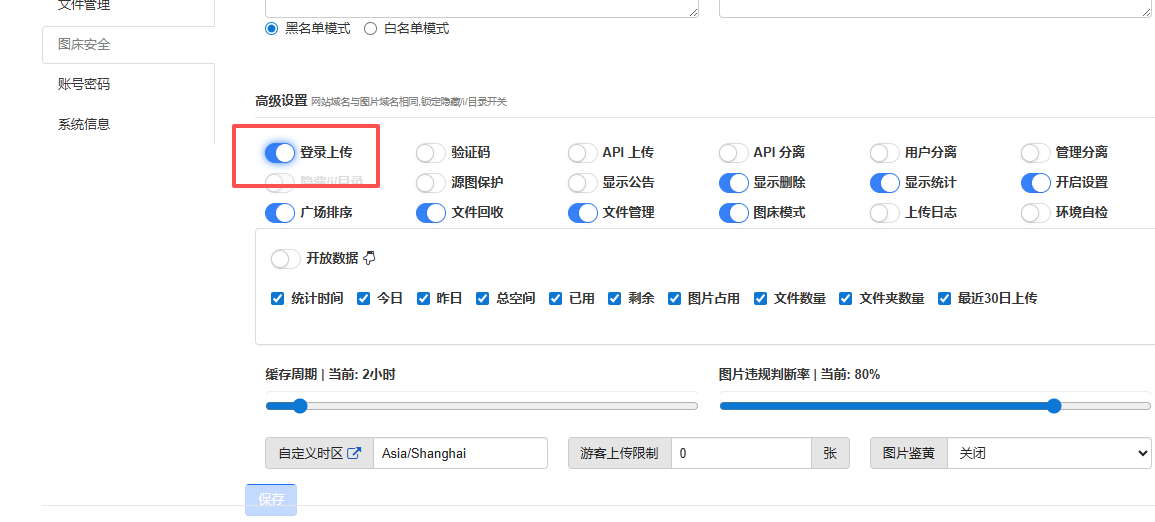Screen dimensions: 1155x522
Task: Uncheck the 图片占用 checkbox
Action: click(x=675, y=298)
